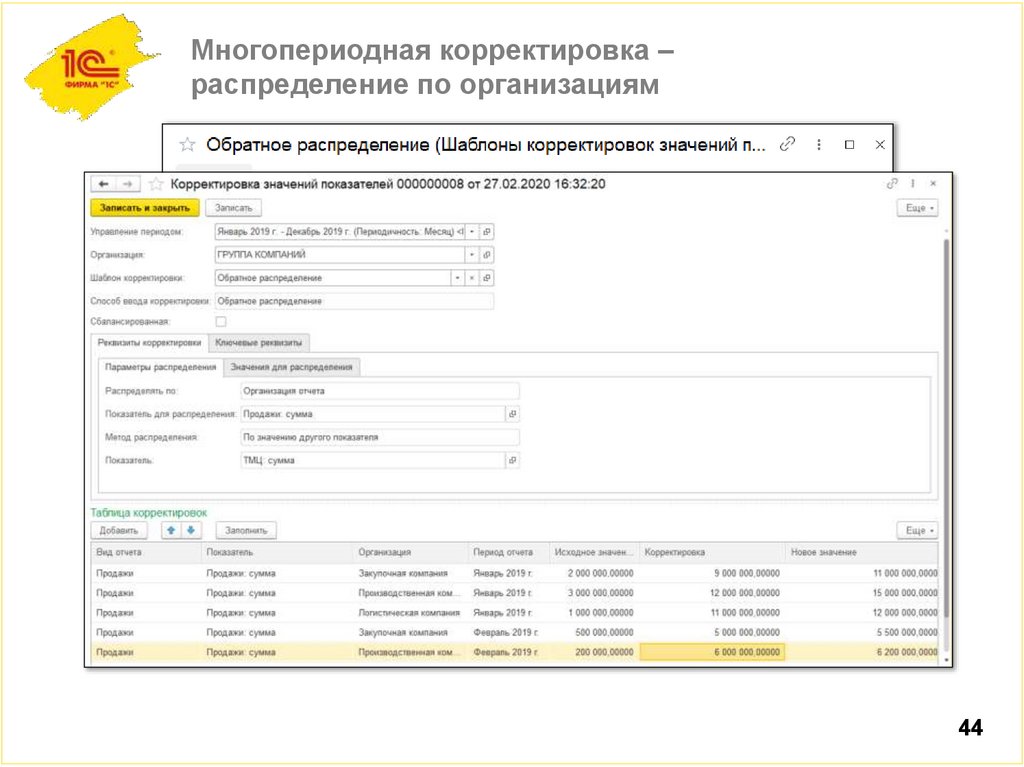Move selected row down with blue arrow
1024x767 pixels.
click(191, 530)
